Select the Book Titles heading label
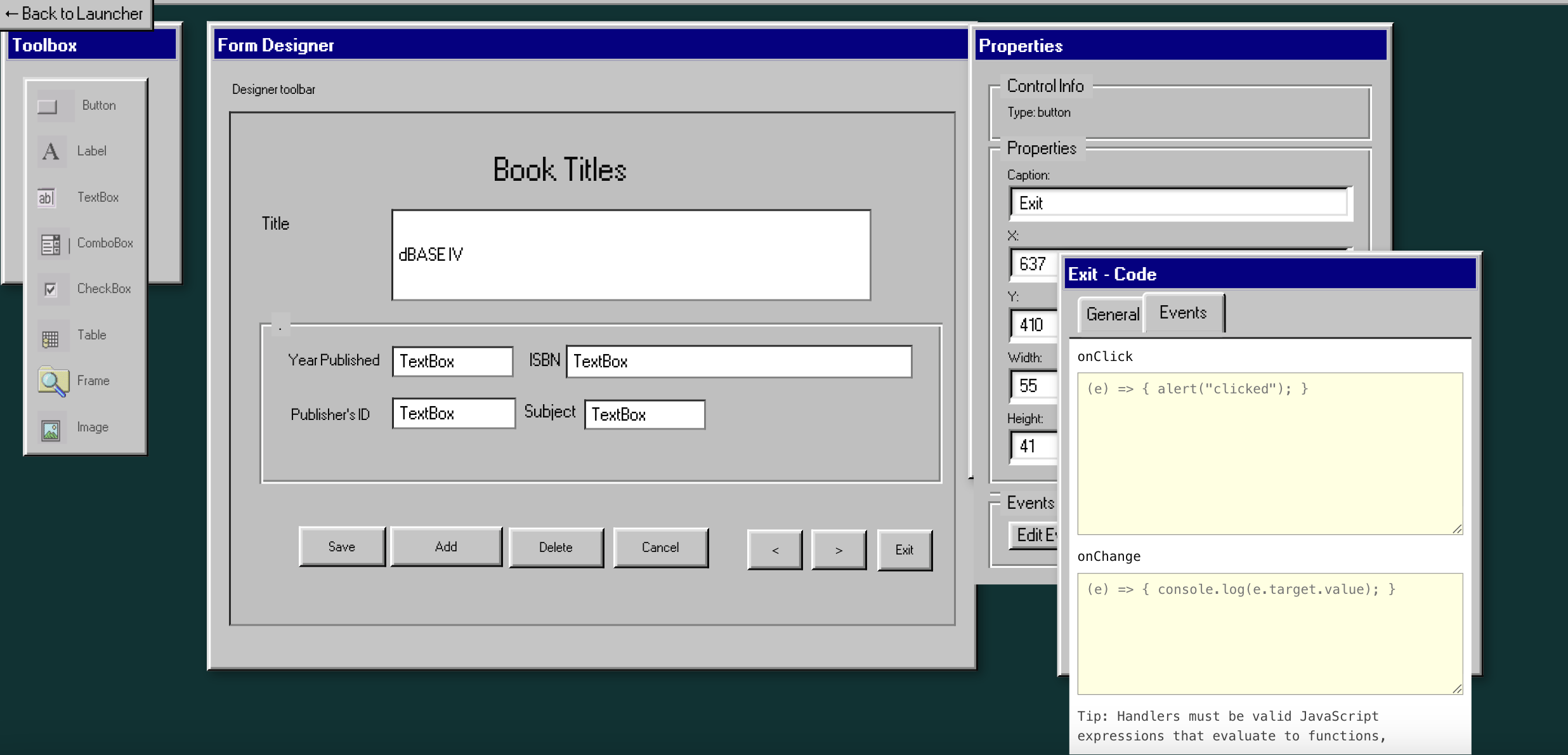 click(559, 169)
